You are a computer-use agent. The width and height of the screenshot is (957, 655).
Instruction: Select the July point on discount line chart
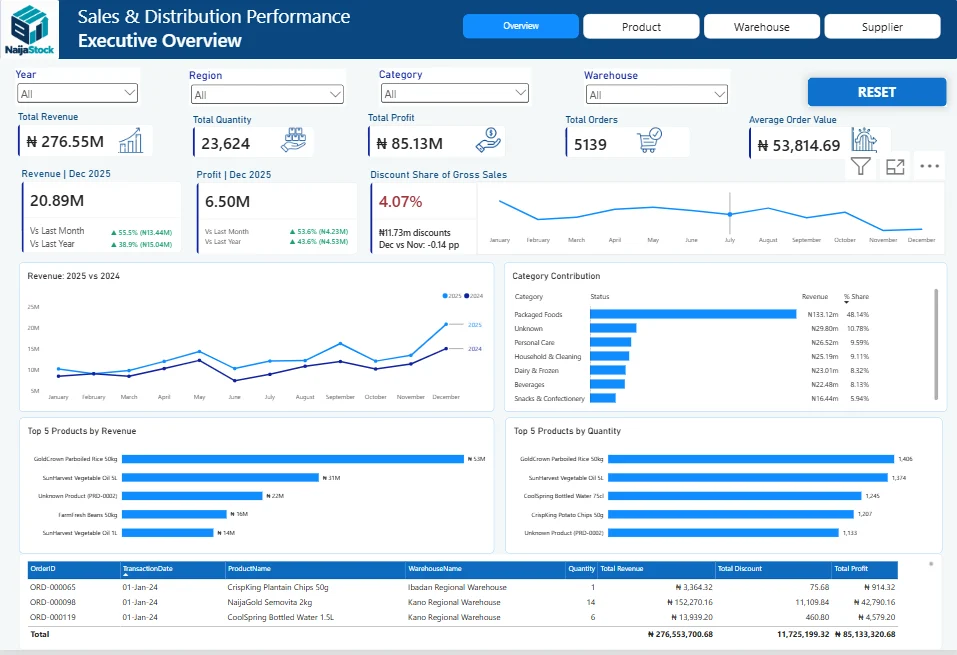point(730,214)
